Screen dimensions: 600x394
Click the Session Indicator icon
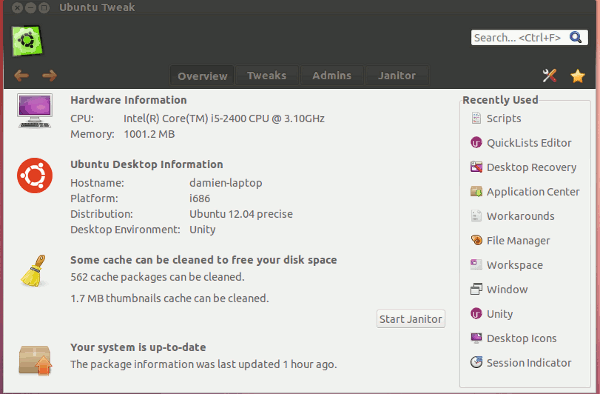tap(476, 362)
